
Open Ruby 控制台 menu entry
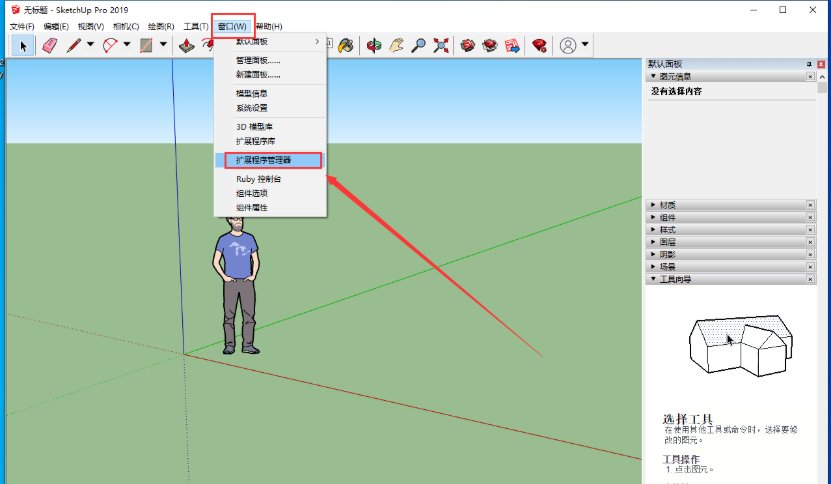tap(270, 179)
